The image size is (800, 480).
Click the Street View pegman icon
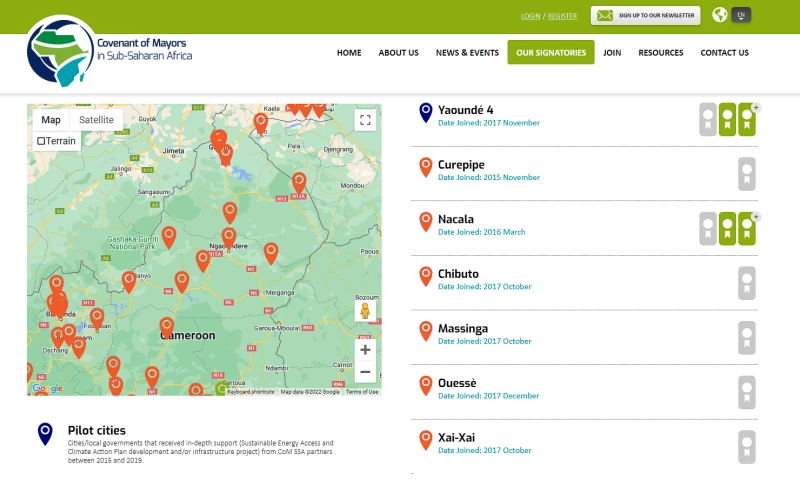click(365, 311)
